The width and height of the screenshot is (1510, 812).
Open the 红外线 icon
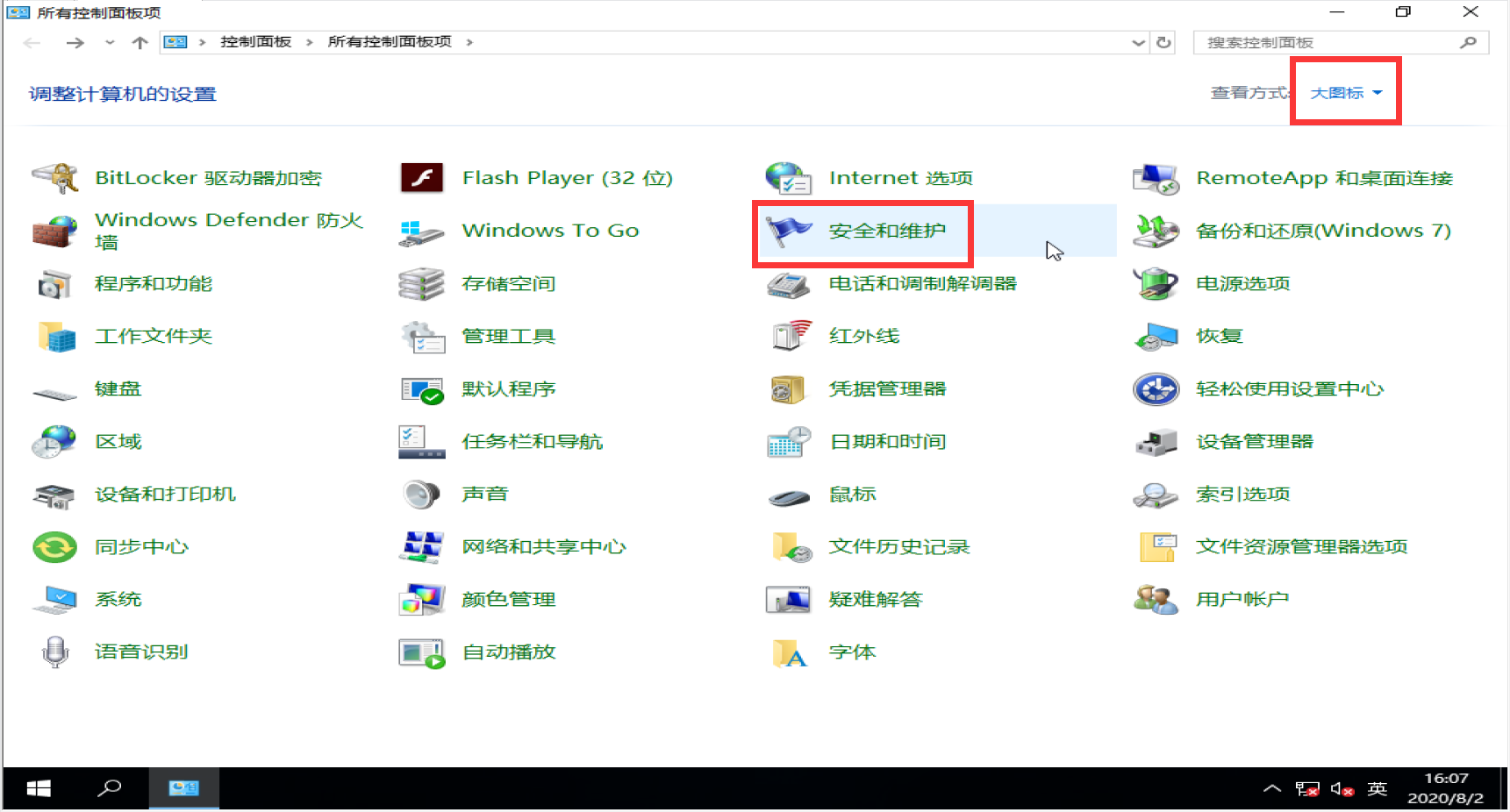[x=790, y=337]
